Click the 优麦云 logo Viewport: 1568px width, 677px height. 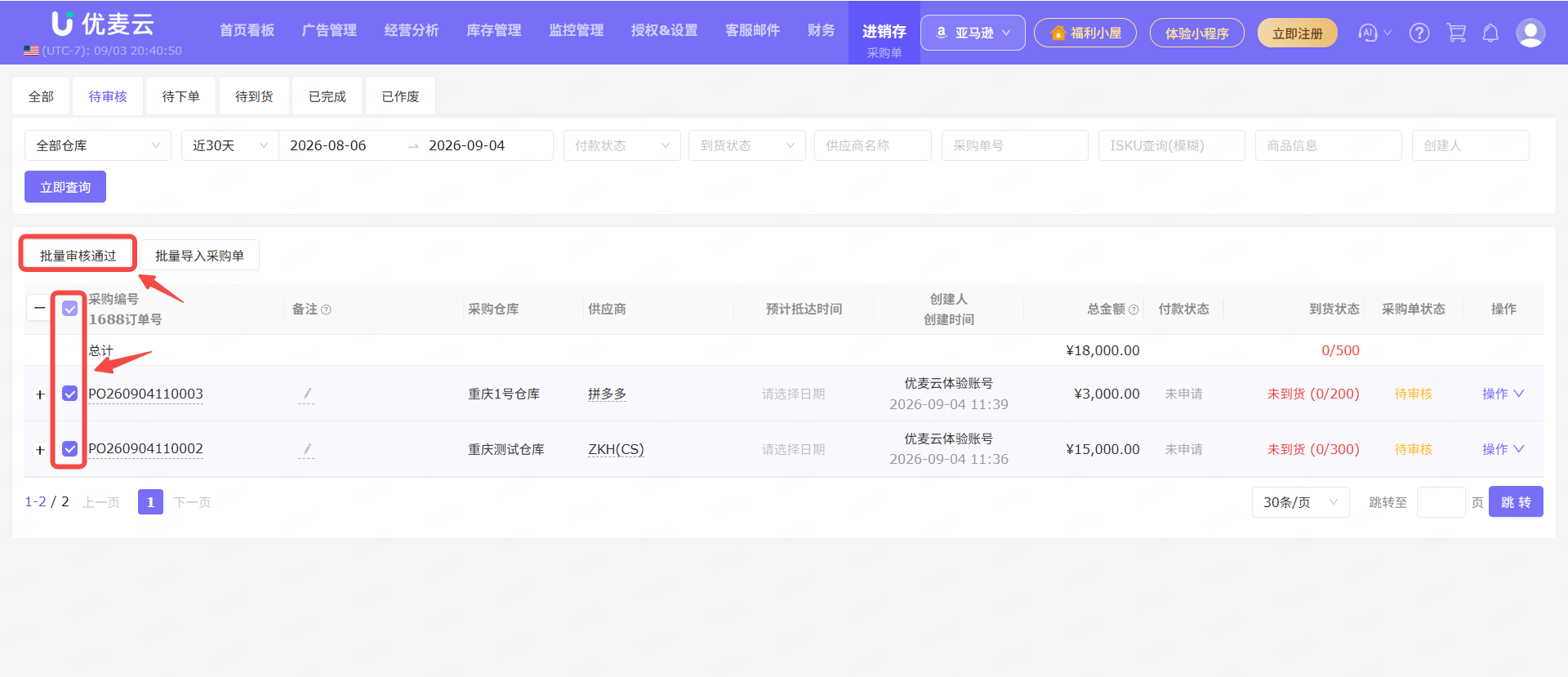click(103, 24)
